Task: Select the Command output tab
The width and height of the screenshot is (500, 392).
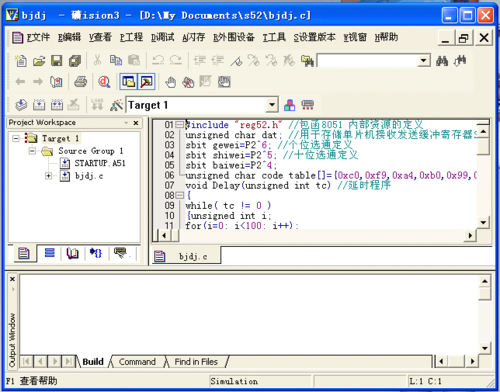Action: (137, 362)
